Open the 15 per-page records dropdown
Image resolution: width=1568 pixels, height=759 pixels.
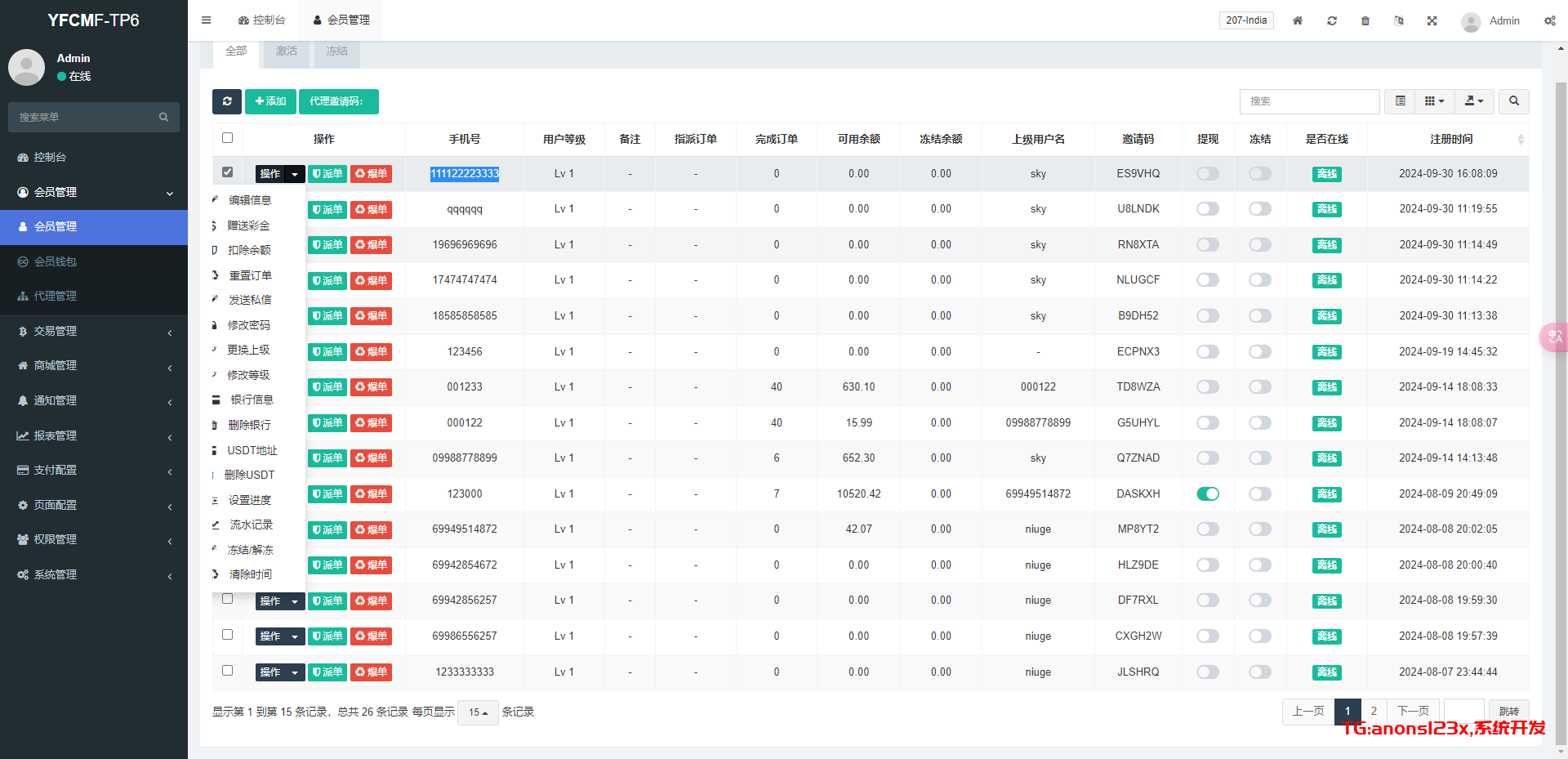pyautogui.click(x=478, y=712)
